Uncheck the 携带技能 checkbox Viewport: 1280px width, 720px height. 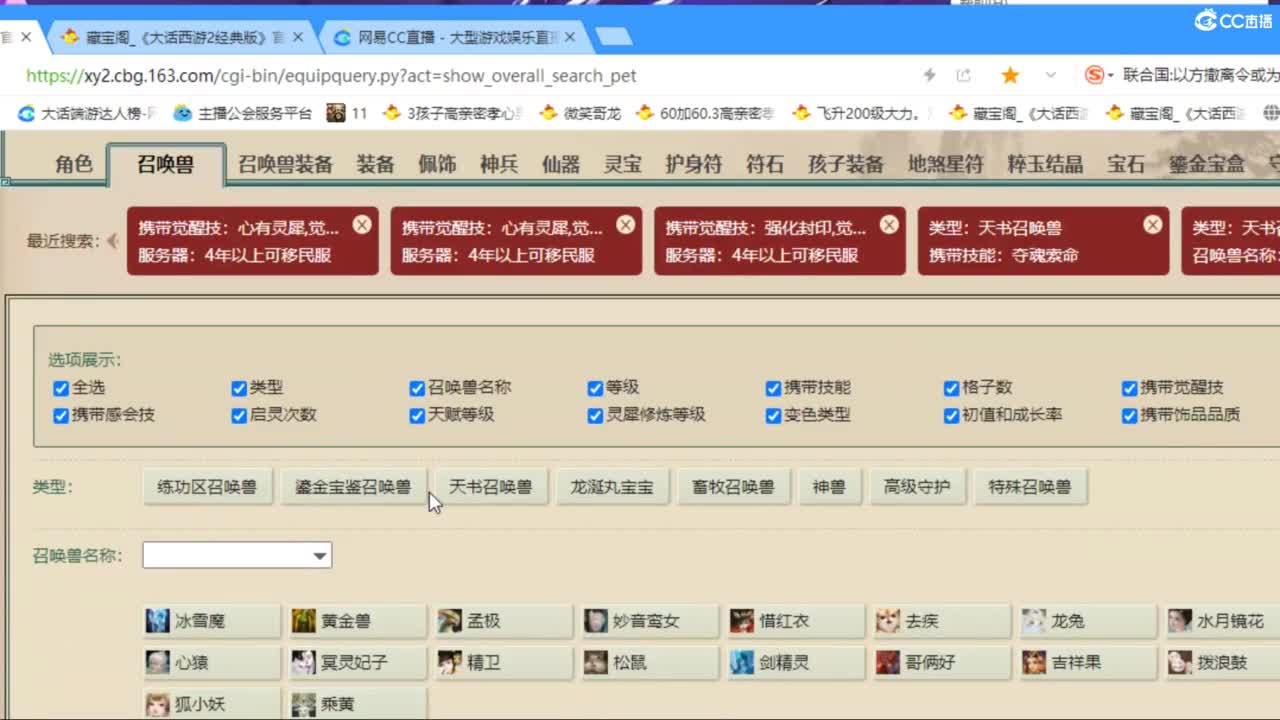(x=773, y=388)
